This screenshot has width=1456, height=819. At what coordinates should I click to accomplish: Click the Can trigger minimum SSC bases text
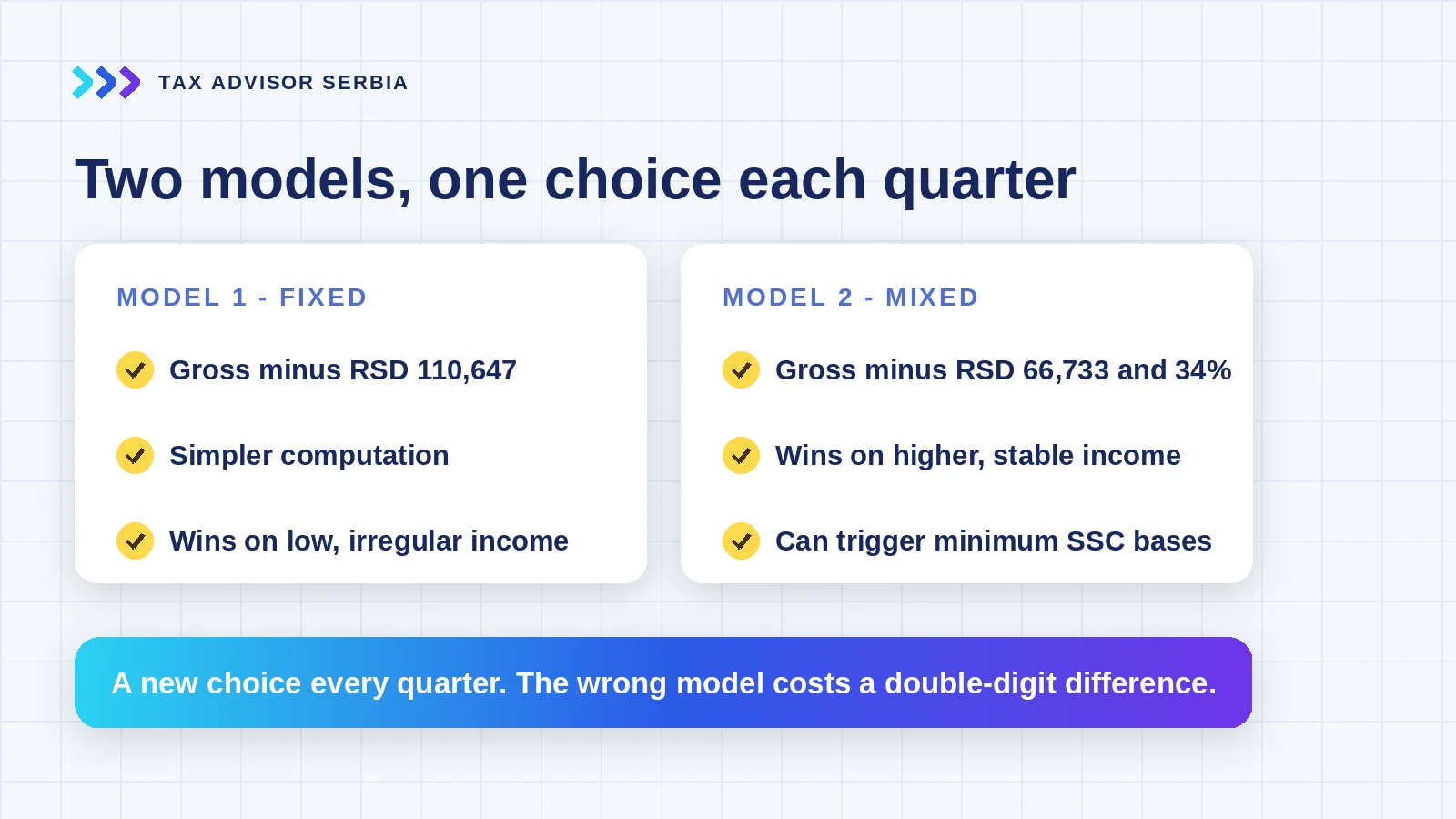tap(994, 541)
